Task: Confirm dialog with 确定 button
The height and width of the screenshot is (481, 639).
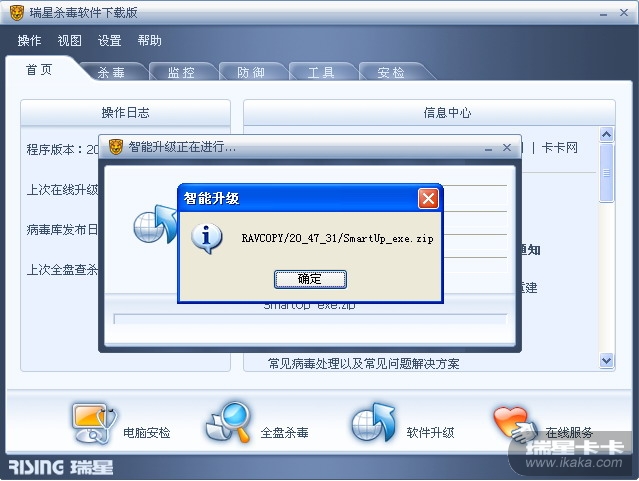Action: (x=310, y=279)
